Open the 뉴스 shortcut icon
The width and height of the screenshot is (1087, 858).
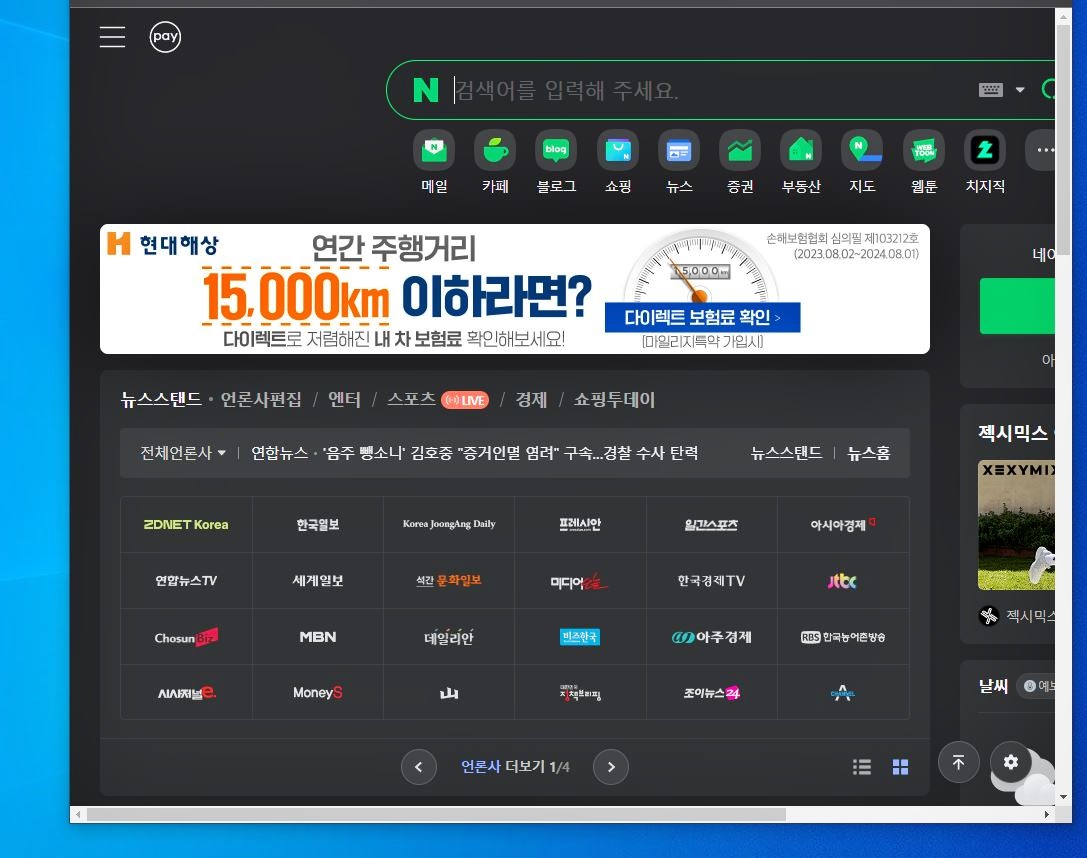tap(679, 150)
